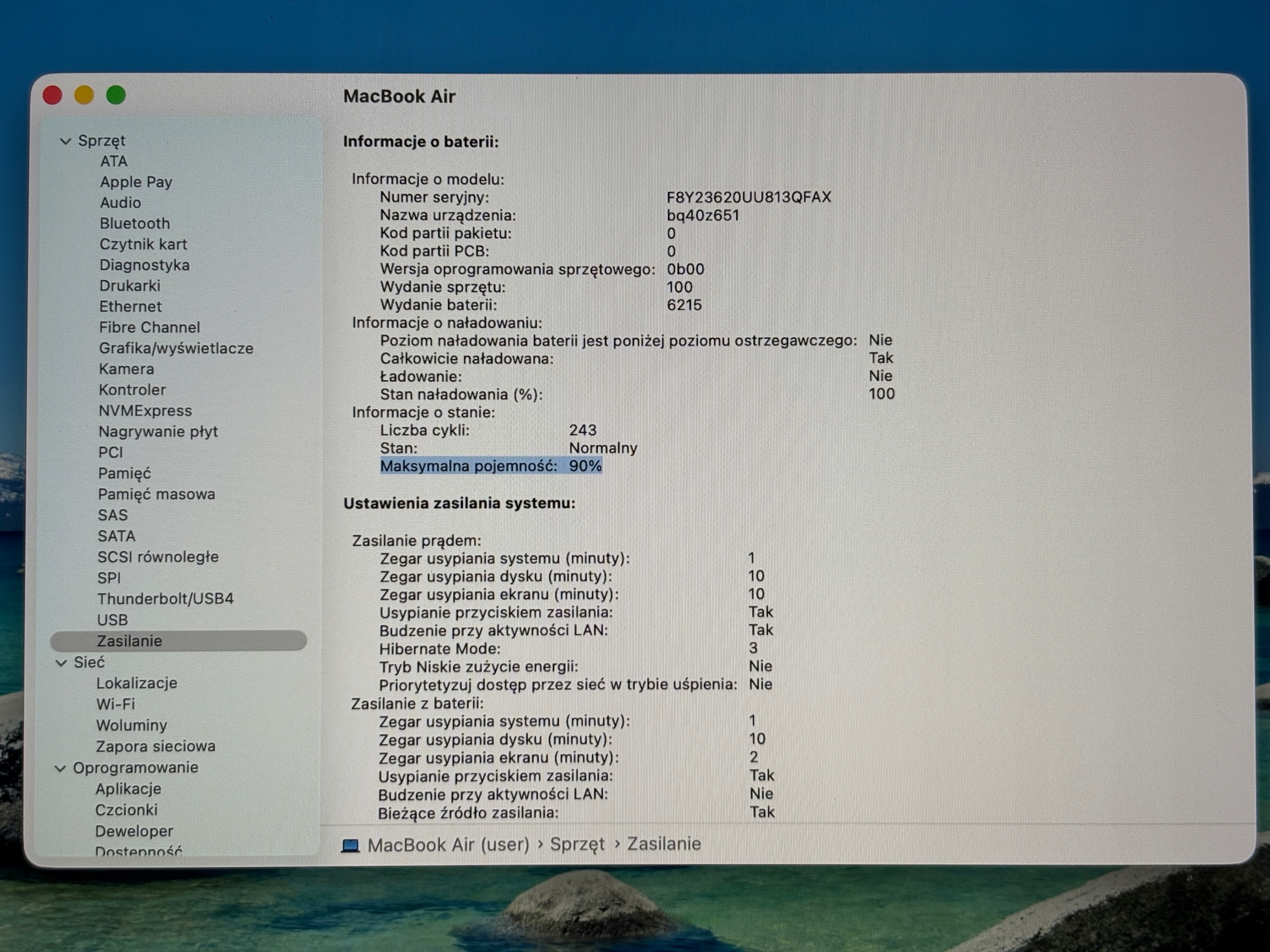The image size is (1270, 952).
Task: Click Sprzęt in the bottom path bar
Action: (577, 845)
